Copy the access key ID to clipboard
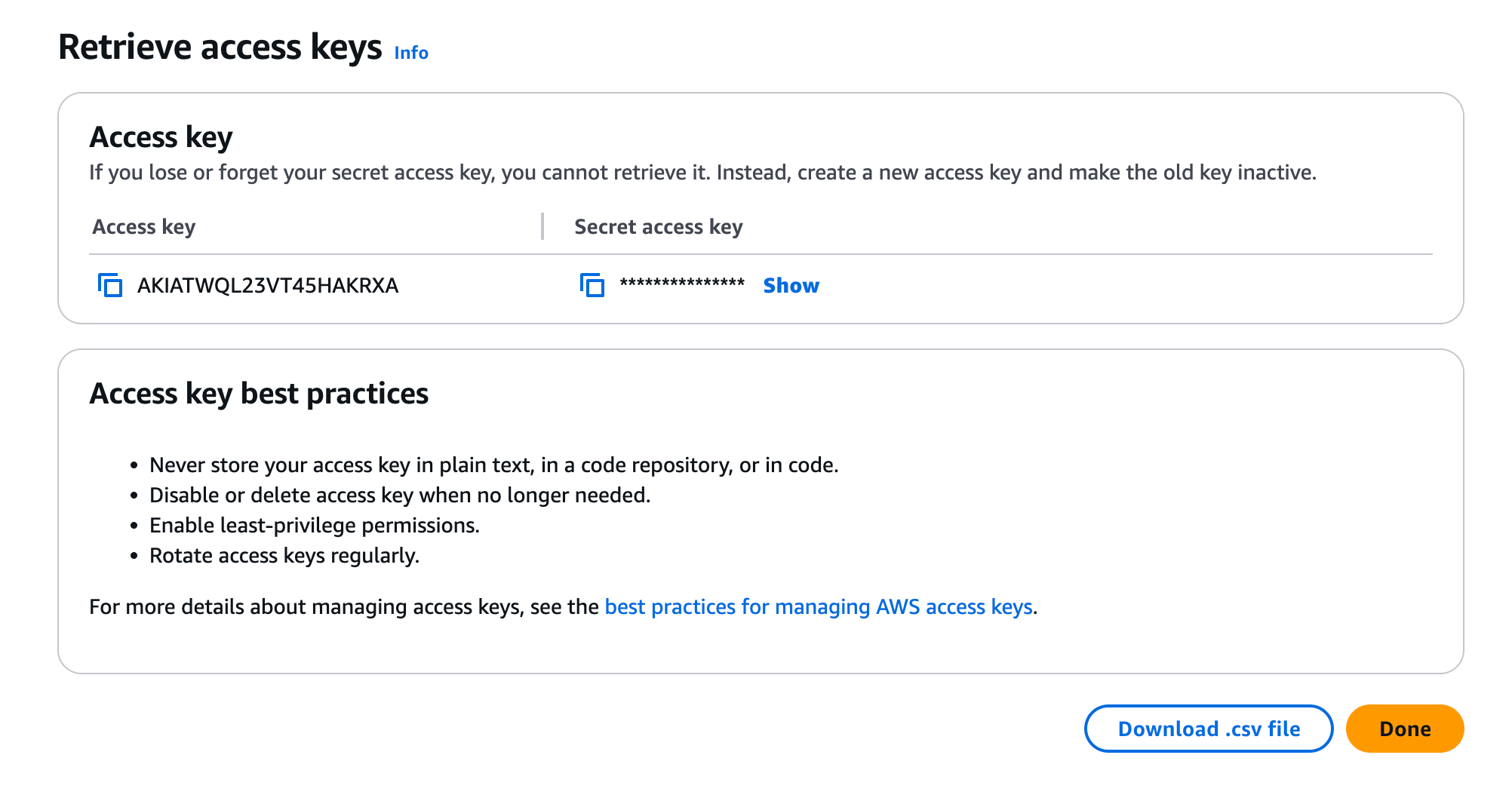Viewport: 1512px width, 804px height. 110,286
